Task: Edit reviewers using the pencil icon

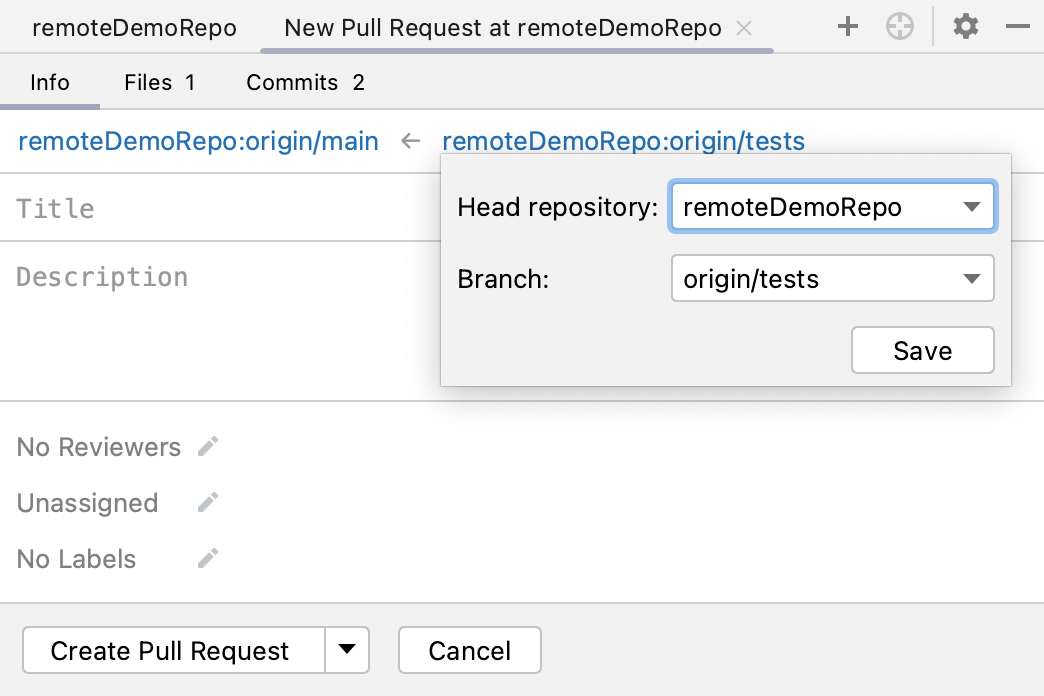Action: [x=207, y=448]
